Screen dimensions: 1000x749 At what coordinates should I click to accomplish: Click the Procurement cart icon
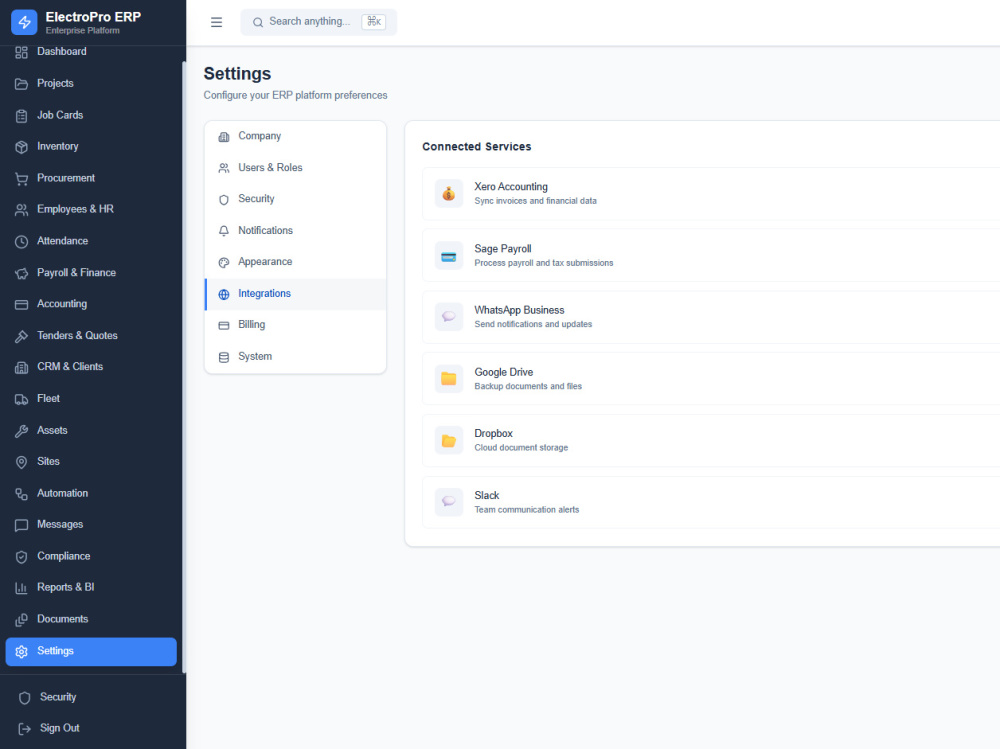tap(22, 179)
